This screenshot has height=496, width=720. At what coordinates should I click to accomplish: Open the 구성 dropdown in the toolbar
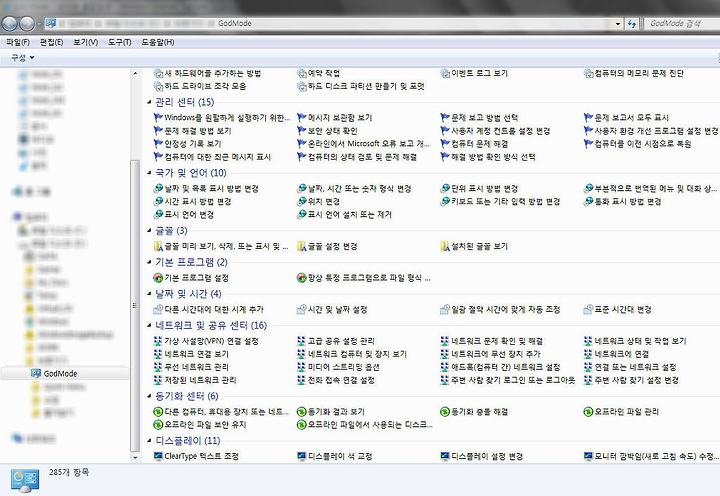[22, 57]
